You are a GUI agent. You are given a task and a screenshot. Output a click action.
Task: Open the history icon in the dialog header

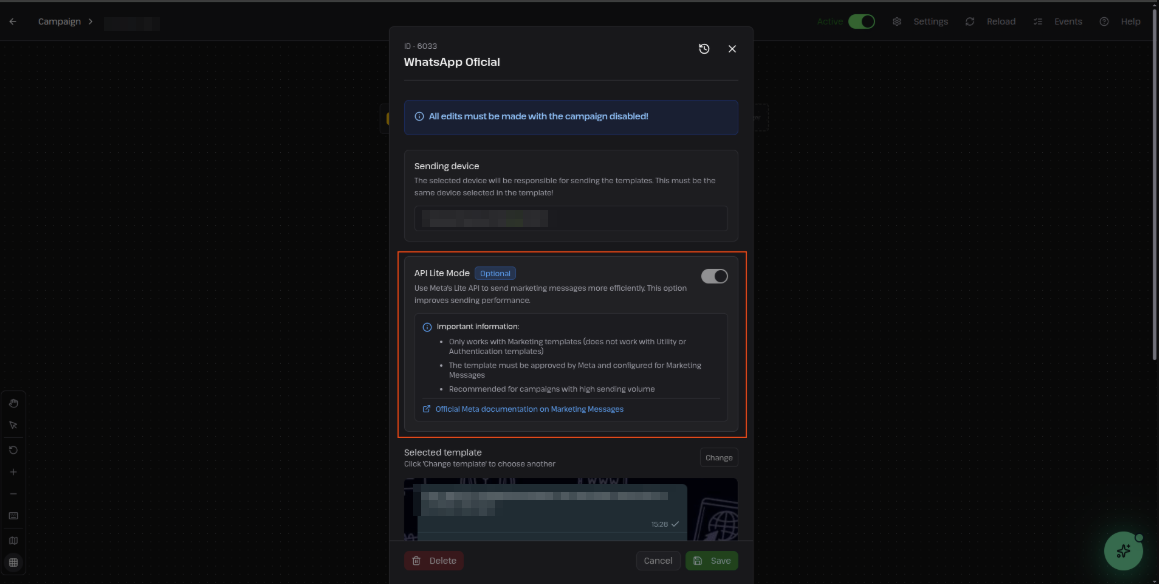704,49
